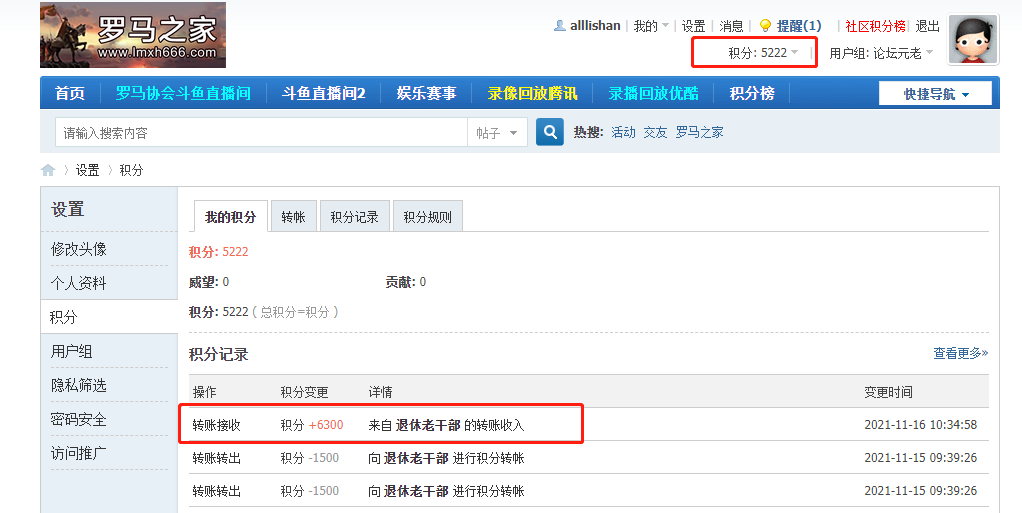This screenshot has height=513, width=1022.
Task: Select 密码安全 in the sidebar
Action: tap(79, 419)
